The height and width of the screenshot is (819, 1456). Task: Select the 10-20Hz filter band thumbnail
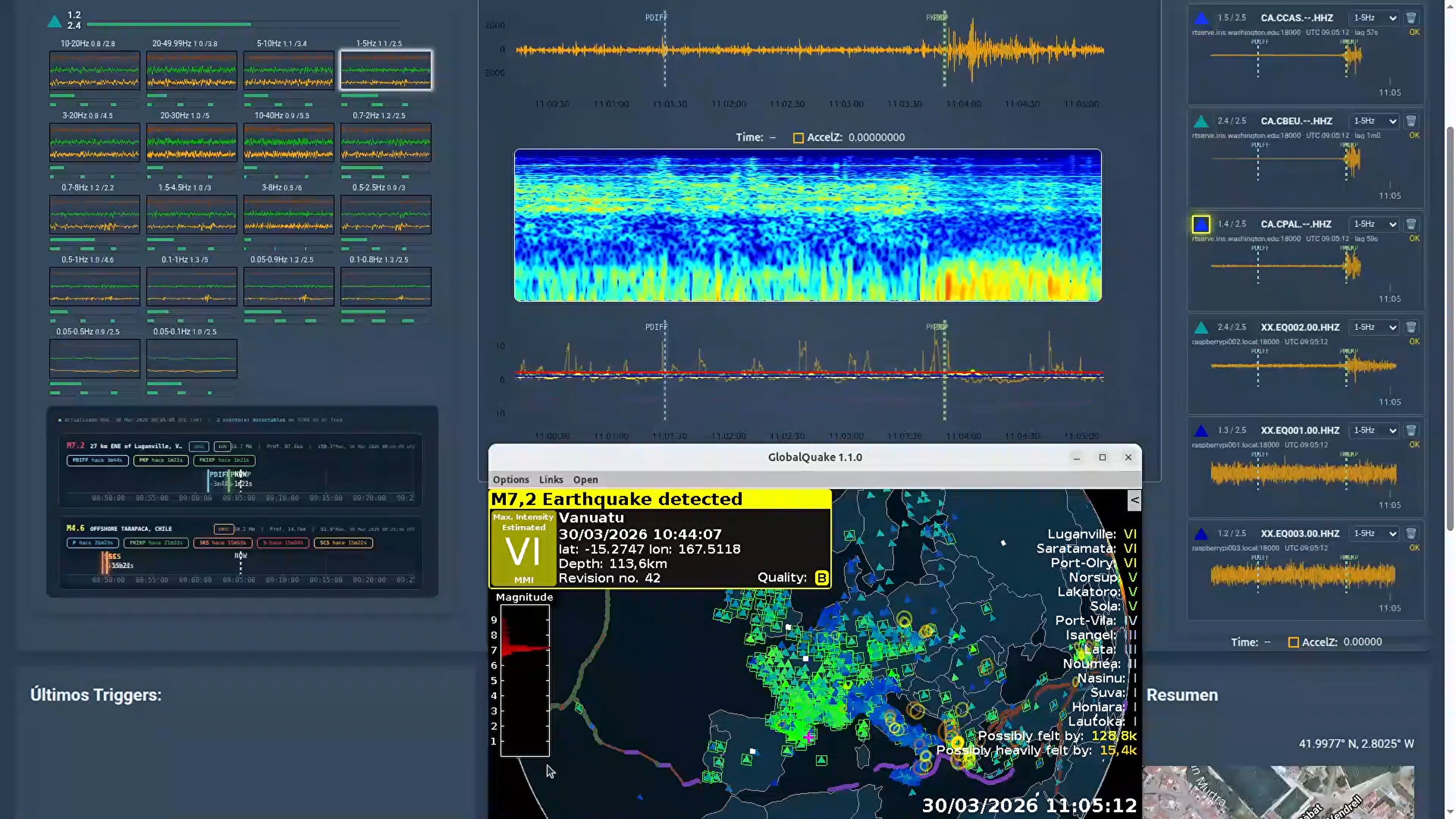(94, 71)
